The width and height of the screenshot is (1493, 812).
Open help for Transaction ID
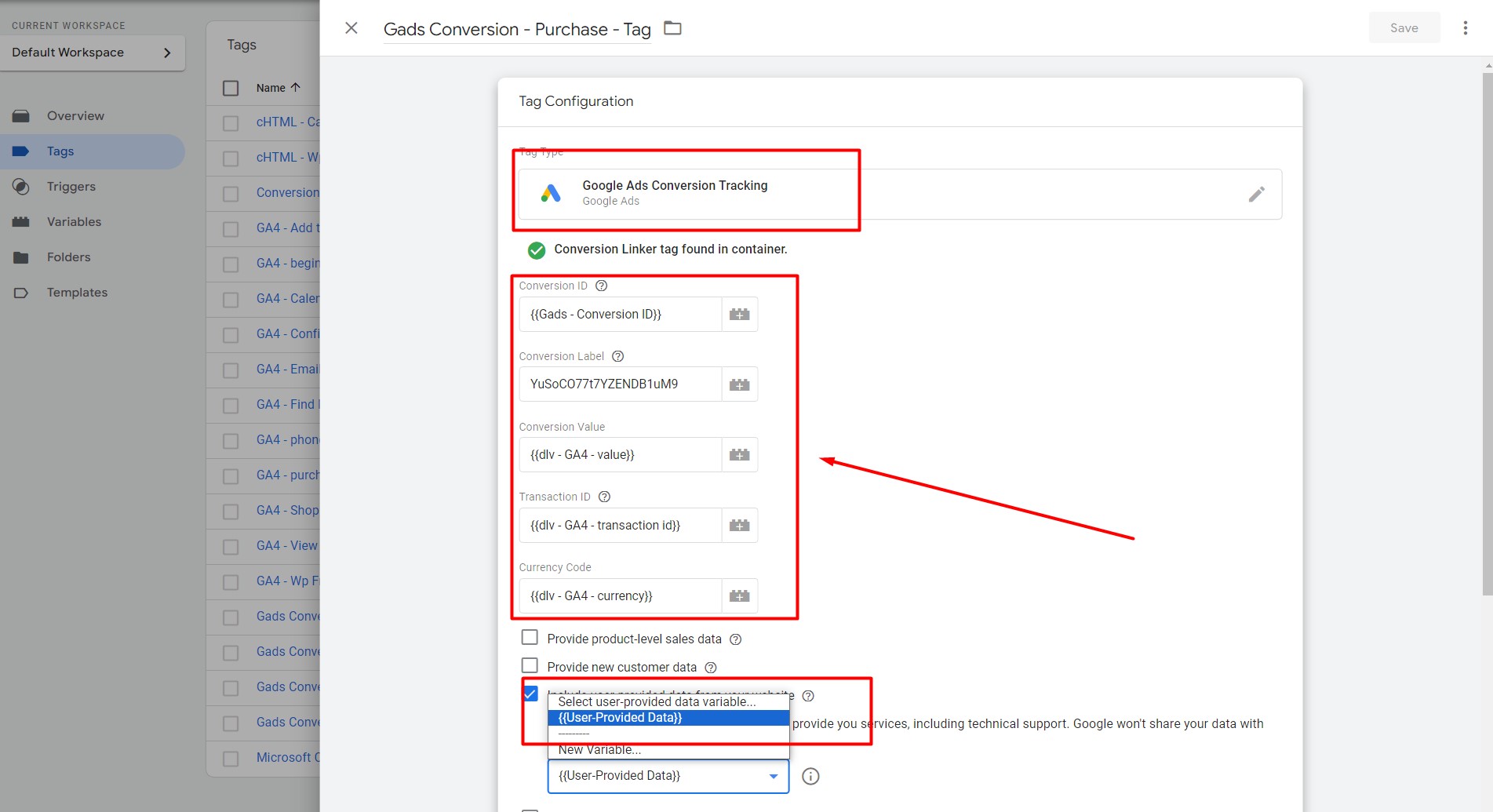click(604, 497)
